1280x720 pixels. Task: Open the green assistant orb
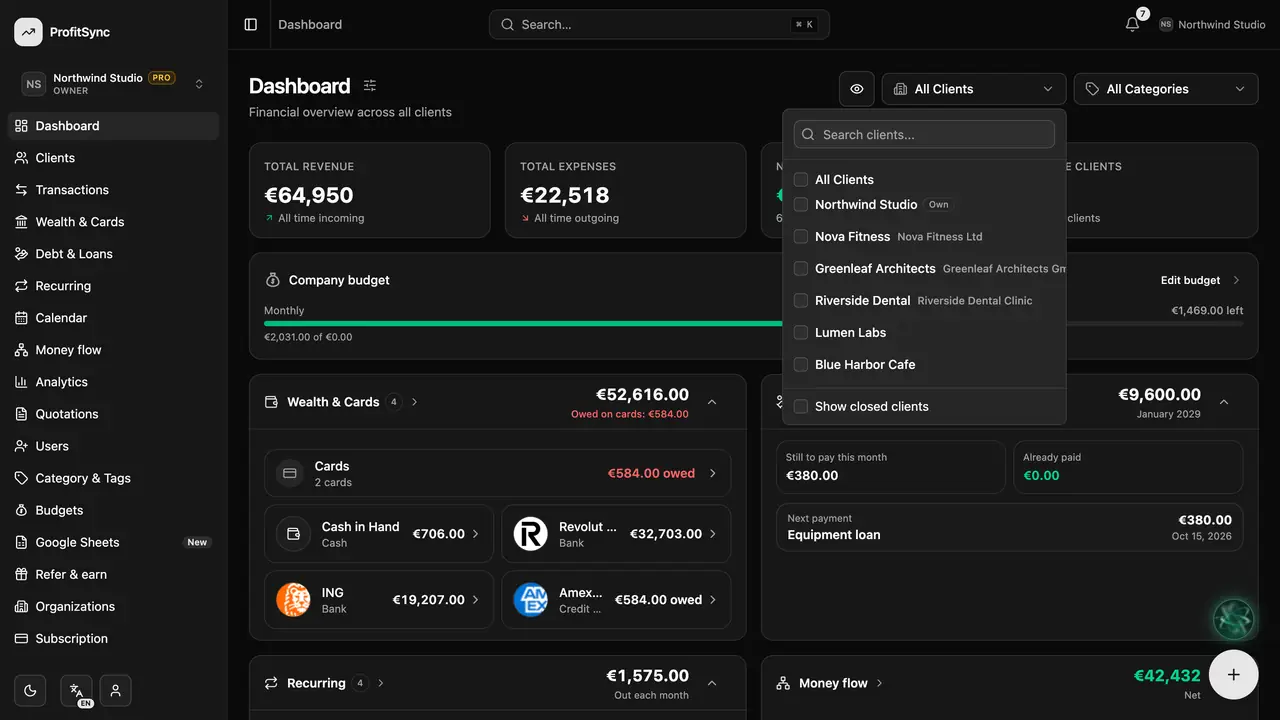point(1233,619)
